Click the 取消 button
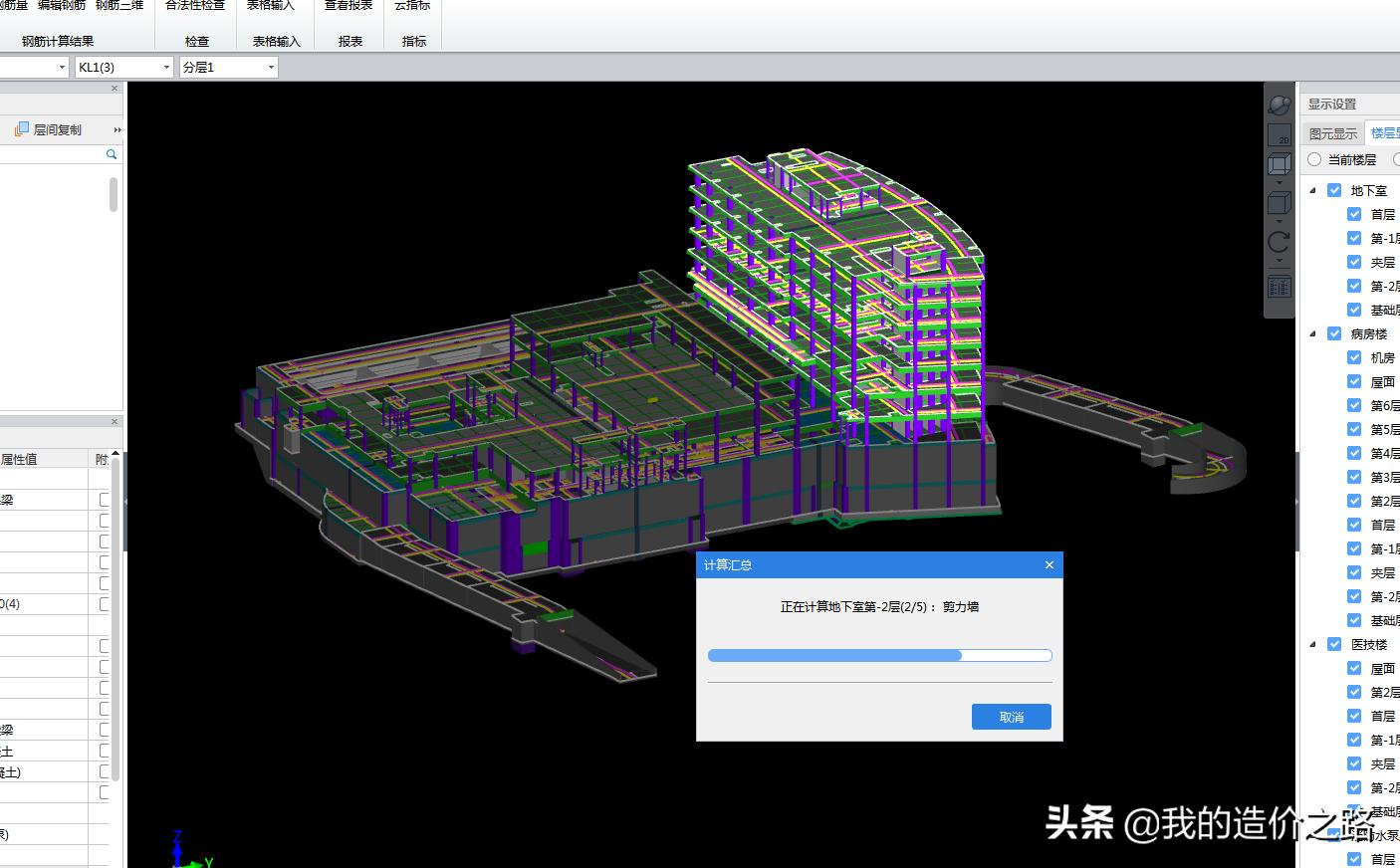Screen dimensions: 1400x868 (x=1011, y=717)
